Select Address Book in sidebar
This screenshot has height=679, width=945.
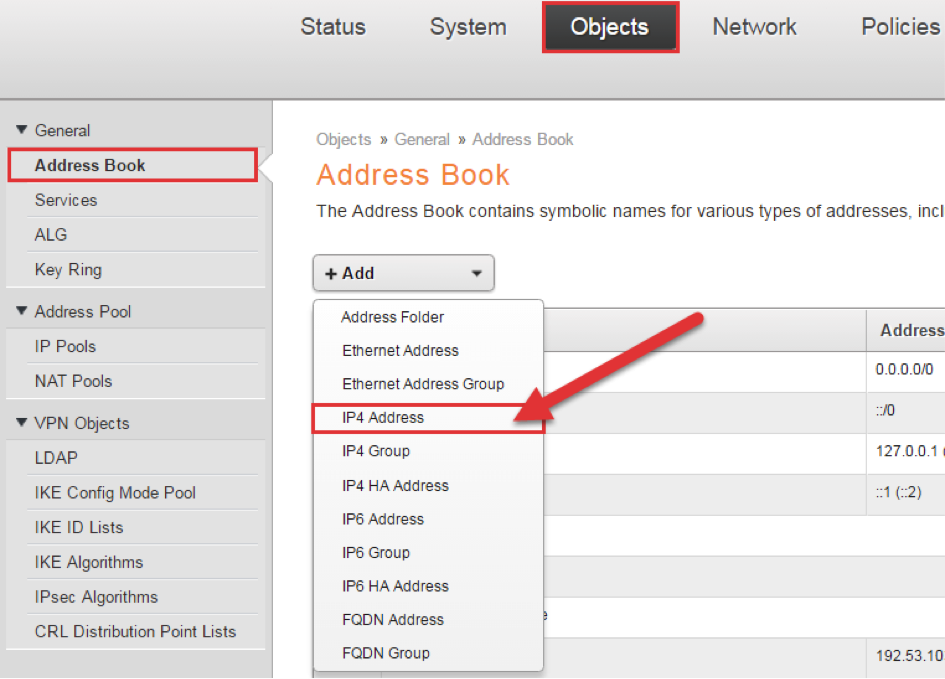[133, 165]
